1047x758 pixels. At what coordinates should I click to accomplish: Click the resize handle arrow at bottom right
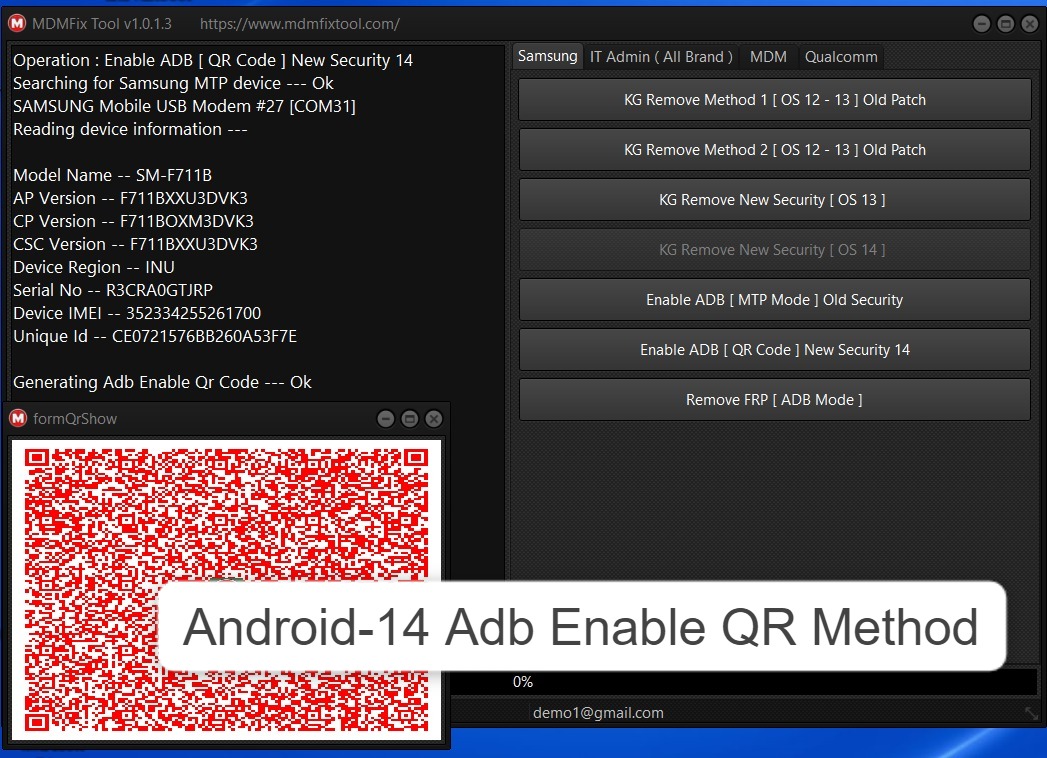[x=1032, y=713]
